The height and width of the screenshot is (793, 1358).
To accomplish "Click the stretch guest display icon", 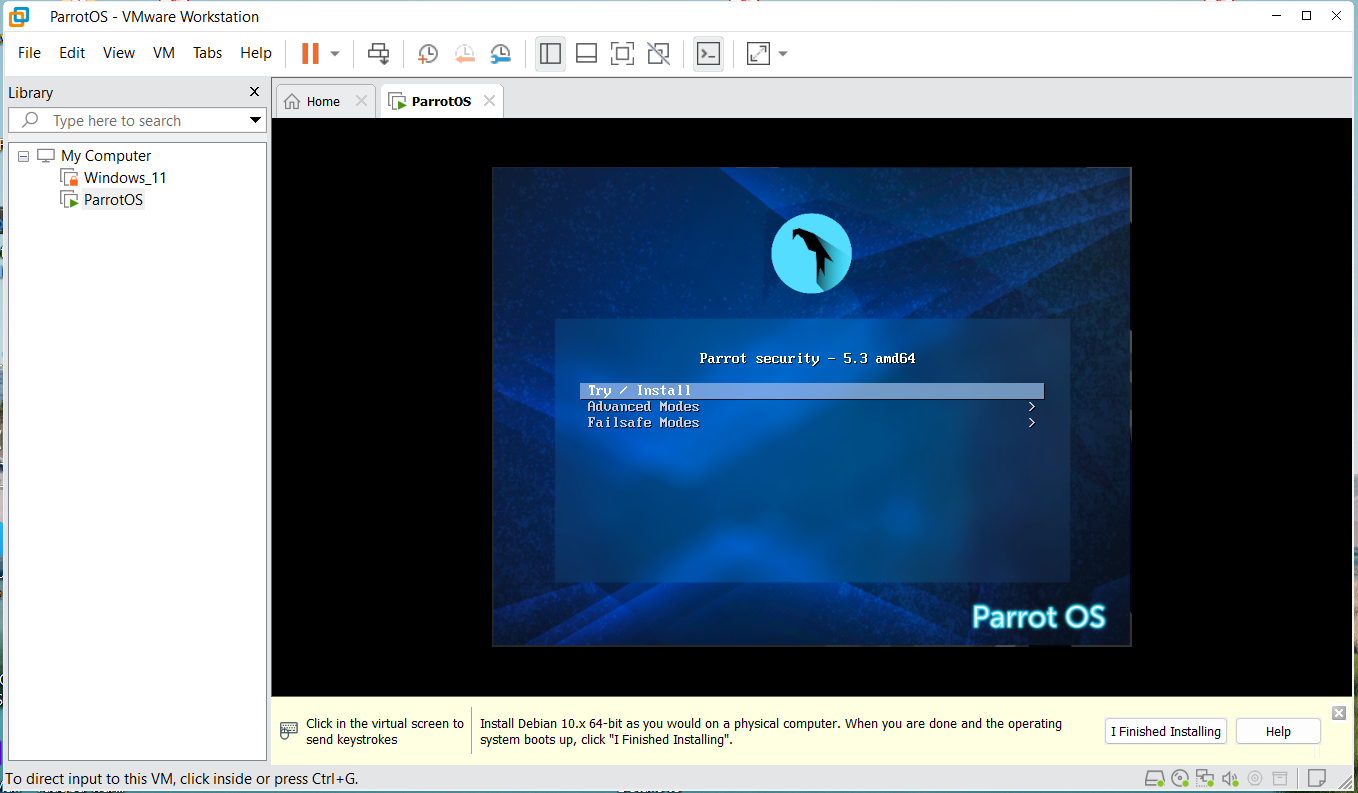I will [x=758, y=54].
